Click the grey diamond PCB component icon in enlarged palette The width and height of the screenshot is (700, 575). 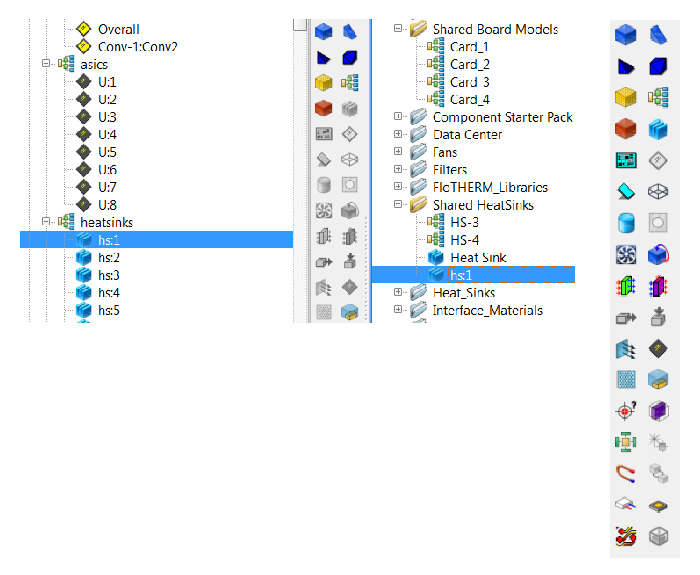(658, 160)
